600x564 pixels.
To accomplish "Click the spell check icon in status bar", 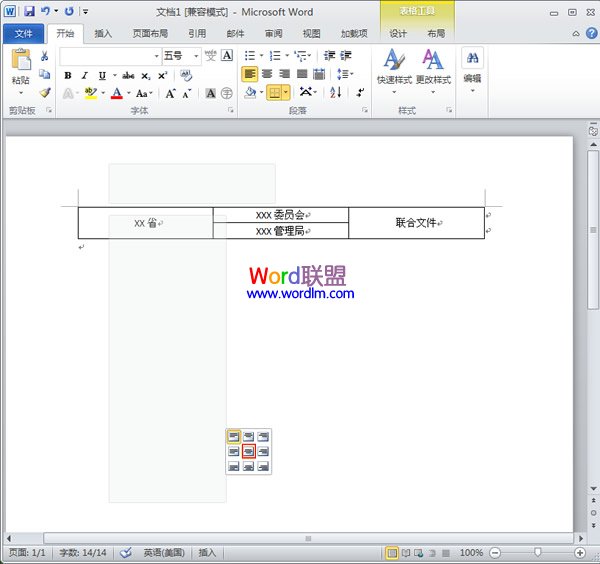I will (x=126, y=553).
